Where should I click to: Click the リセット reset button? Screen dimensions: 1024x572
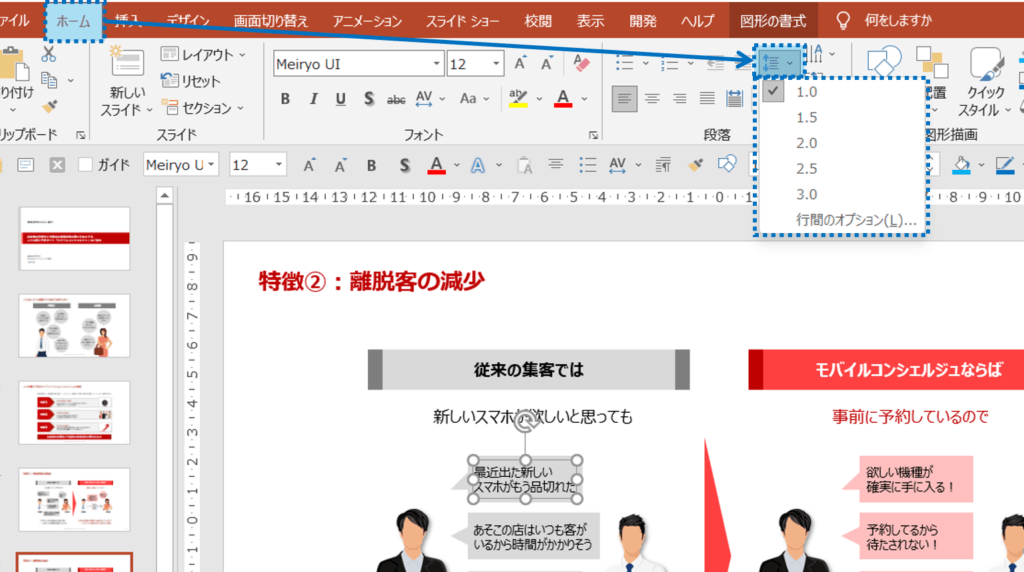coord(191,81)
